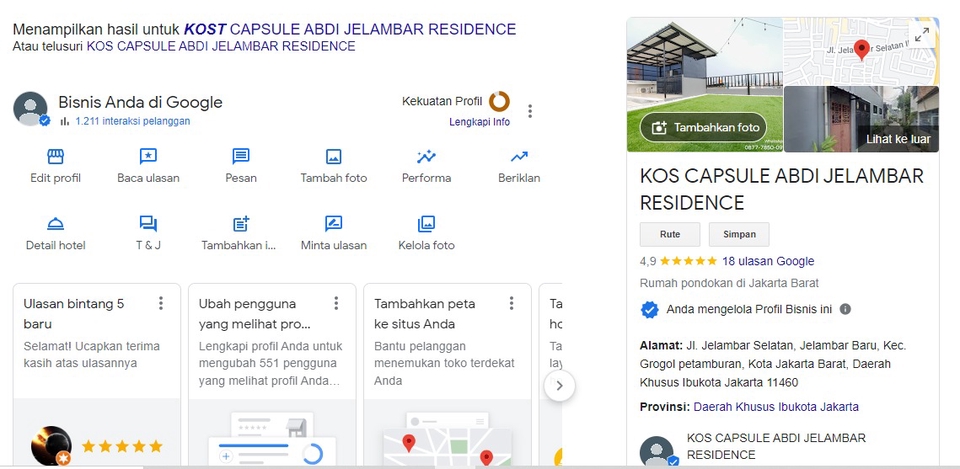
Task: Click the five-star rating in review card
Action: [122, 446]
